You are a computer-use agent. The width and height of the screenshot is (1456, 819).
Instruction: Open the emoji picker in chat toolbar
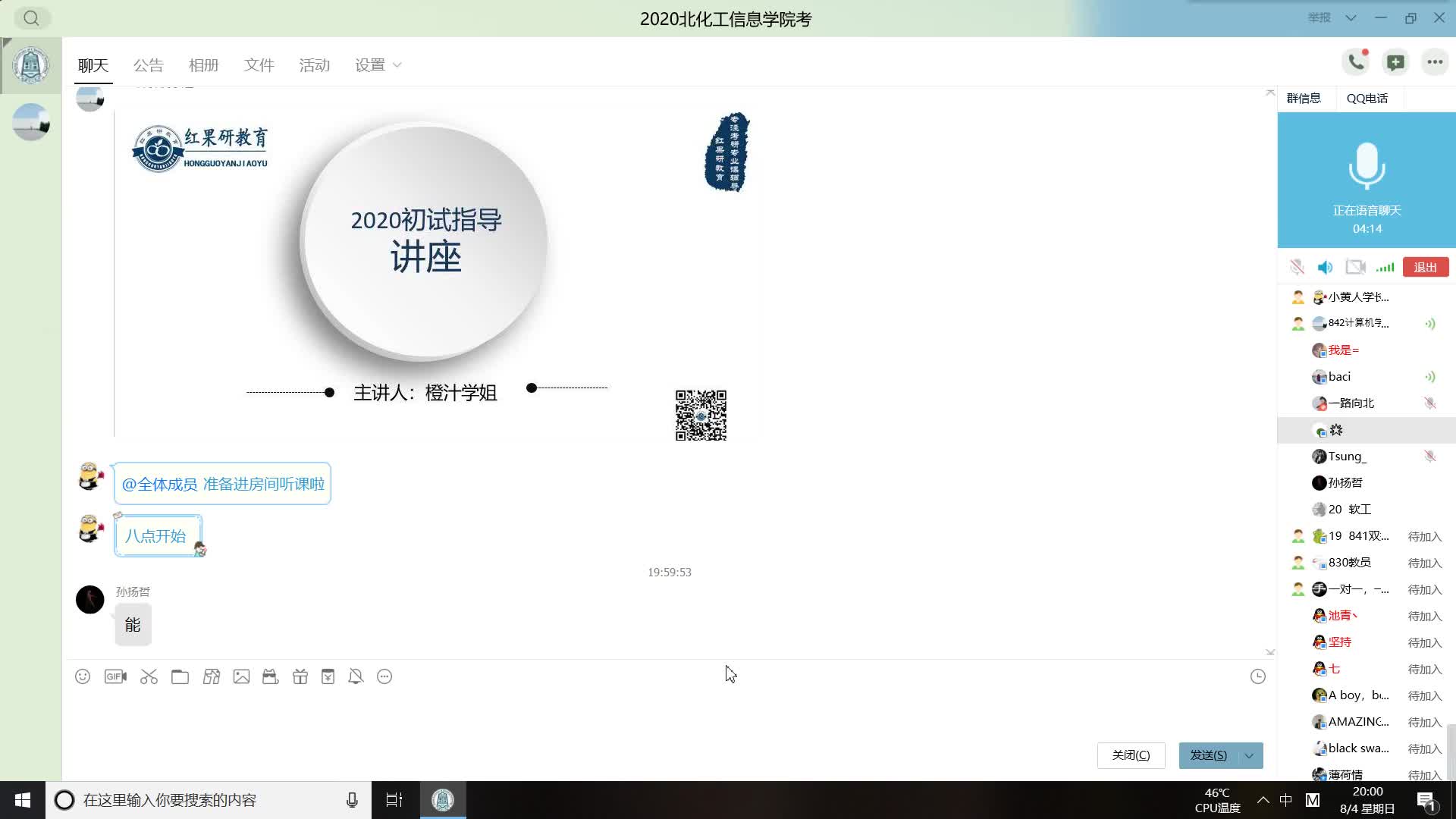83,676
